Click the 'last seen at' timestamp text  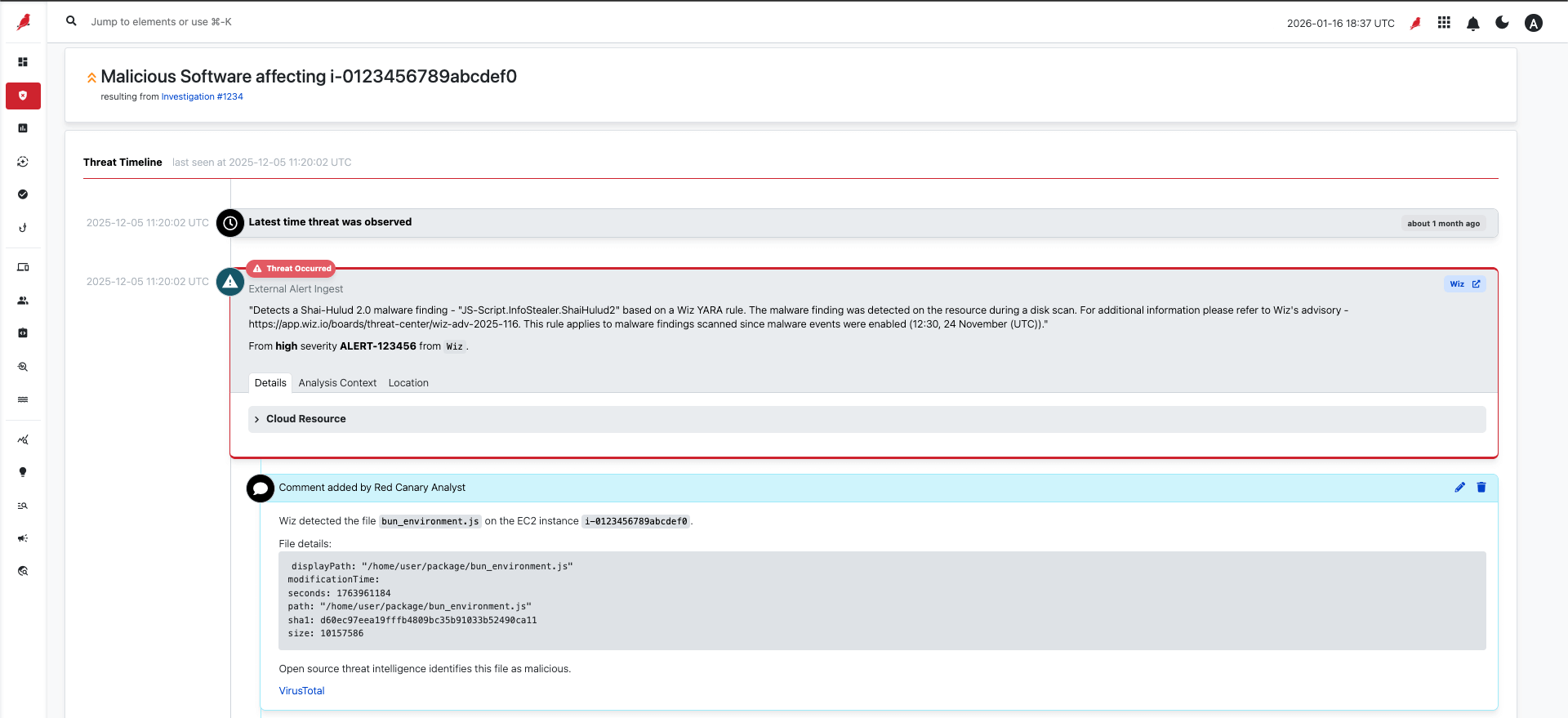pyautogui.click(x=261, y=163)
